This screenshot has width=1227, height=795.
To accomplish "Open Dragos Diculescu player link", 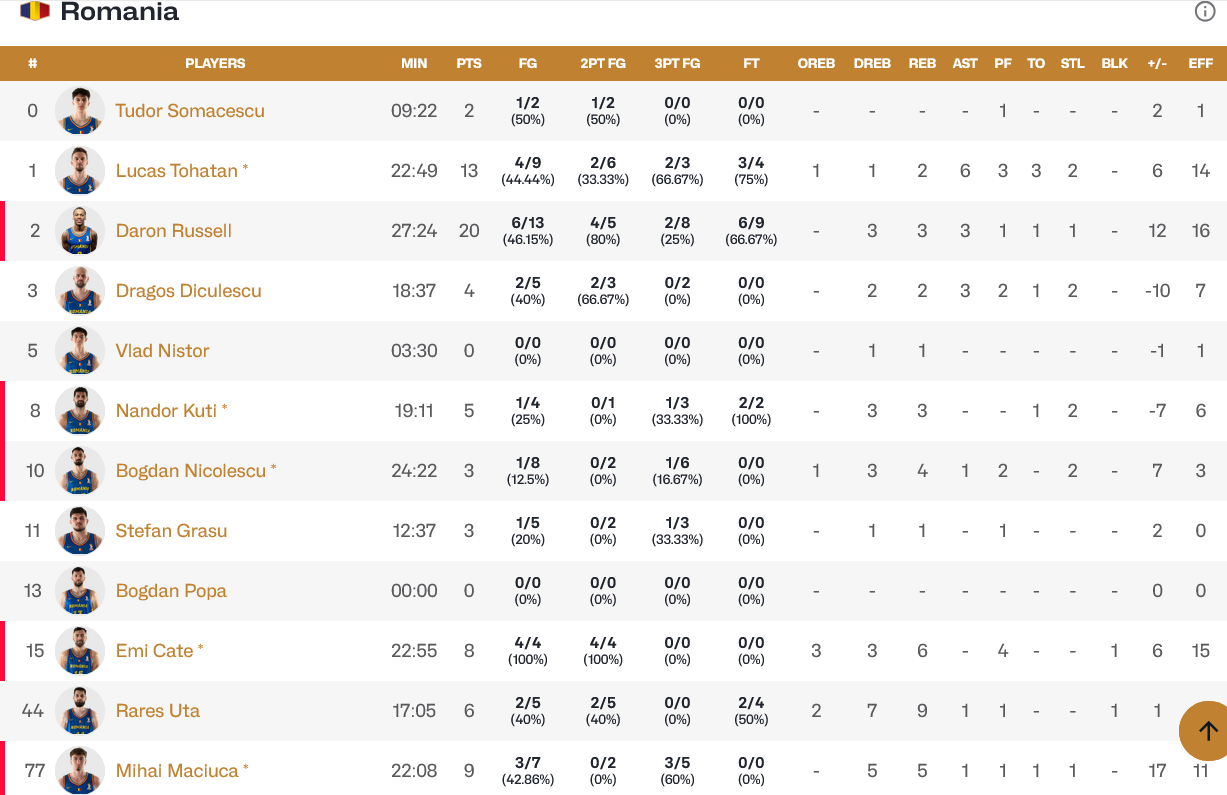I will [x=189, y=291].
